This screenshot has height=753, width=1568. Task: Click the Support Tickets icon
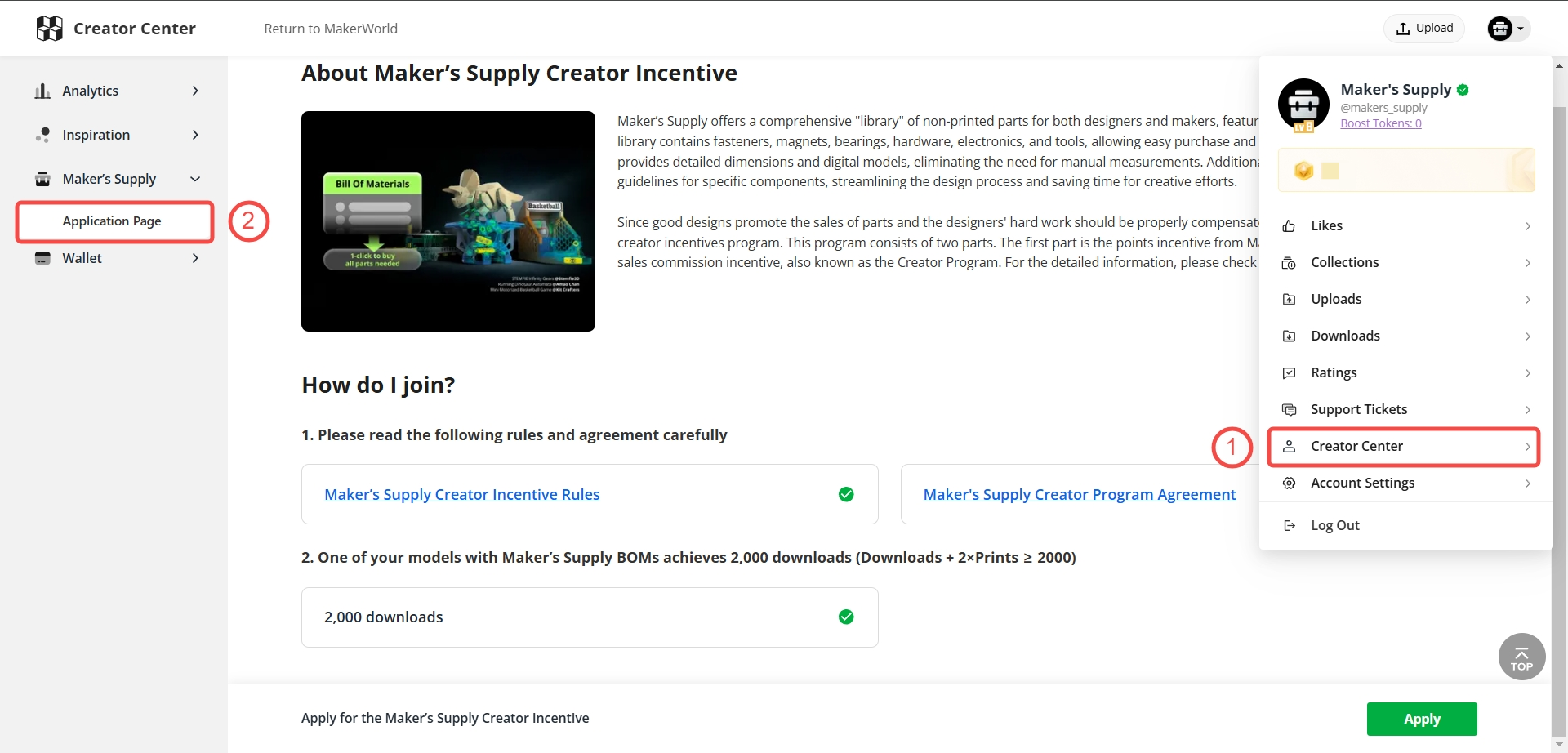[1289, 410]
